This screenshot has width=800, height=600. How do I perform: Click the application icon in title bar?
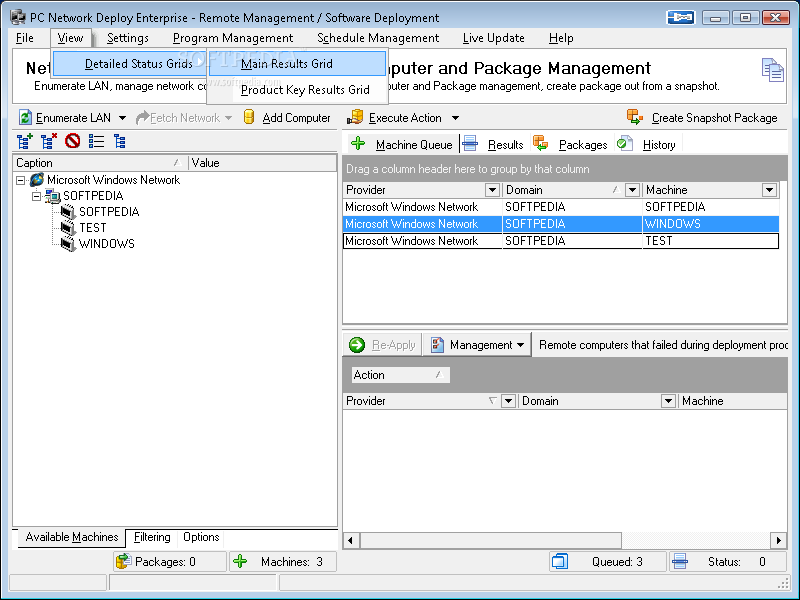(x=18, y=17)
